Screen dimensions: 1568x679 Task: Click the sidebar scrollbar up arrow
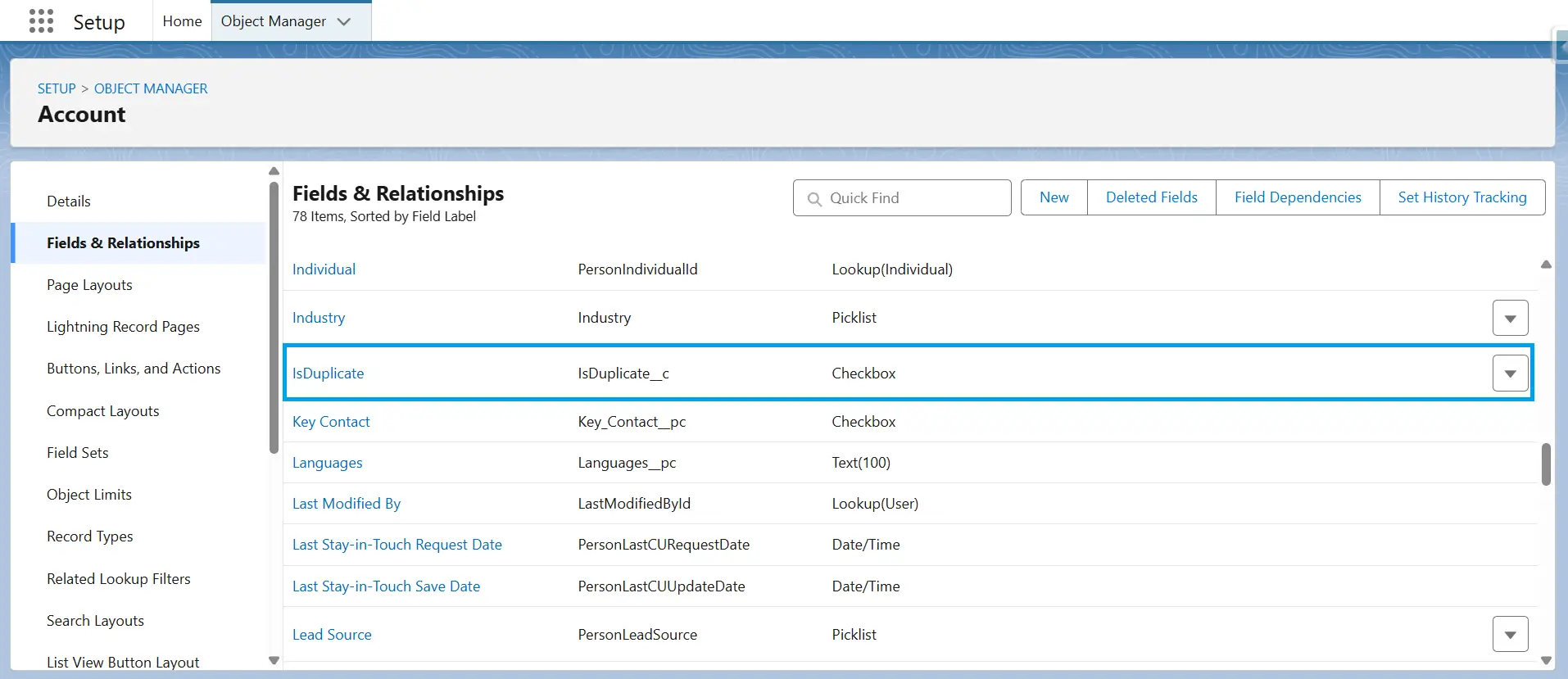point(274,171)
